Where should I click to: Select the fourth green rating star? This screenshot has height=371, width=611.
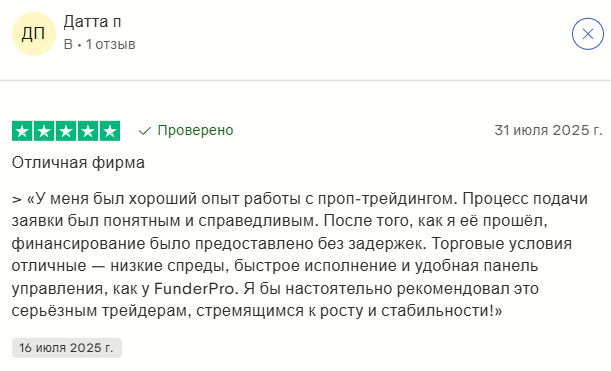pos(88,131)
